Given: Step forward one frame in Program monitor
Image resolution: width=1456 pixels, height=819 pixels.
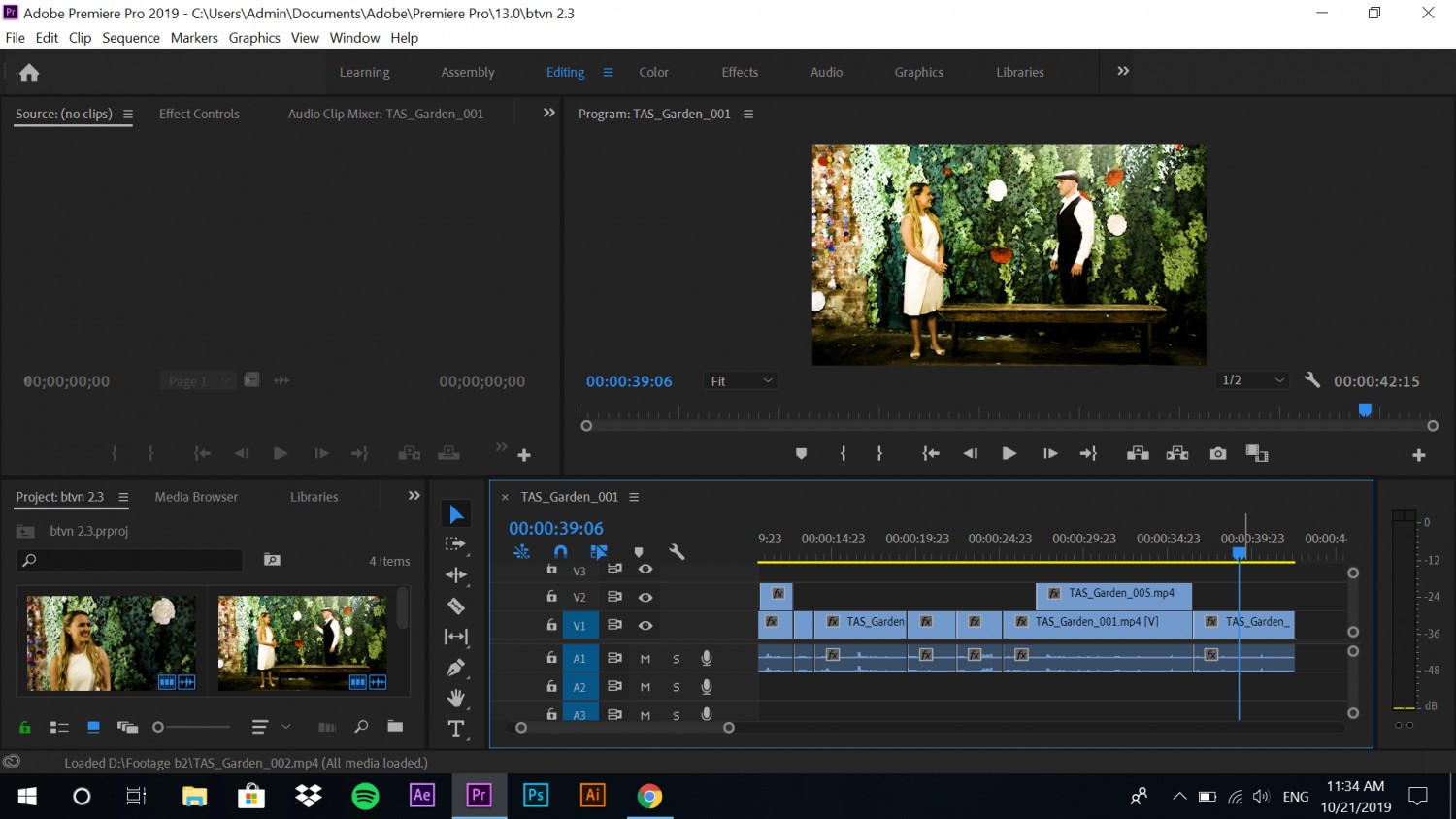Looking at the screenshot, I should pyautogui.click(x=1050, y=453).
